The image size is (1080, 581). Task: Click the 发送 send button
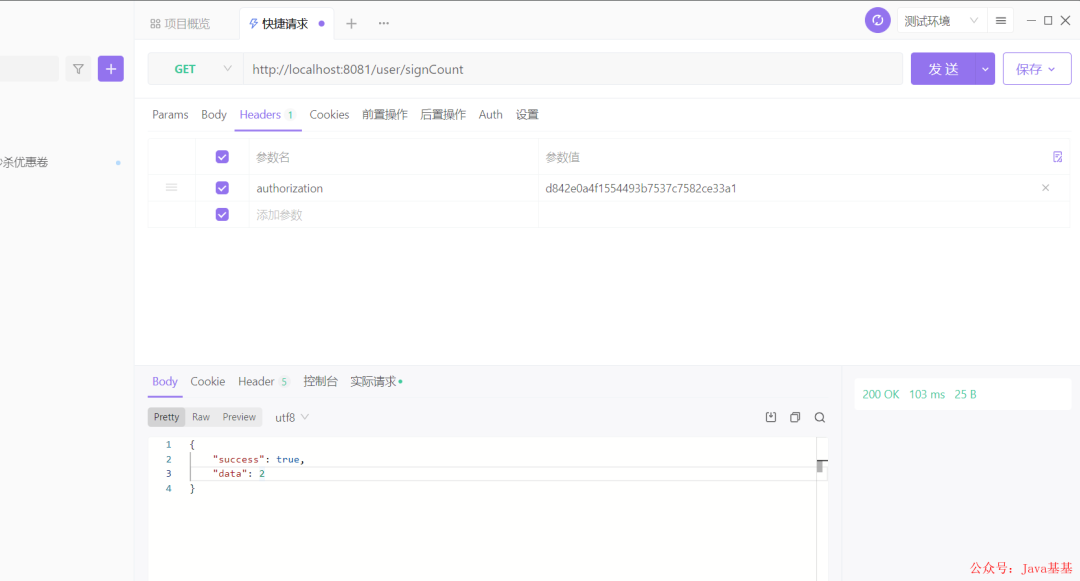[x=943, y=69]
